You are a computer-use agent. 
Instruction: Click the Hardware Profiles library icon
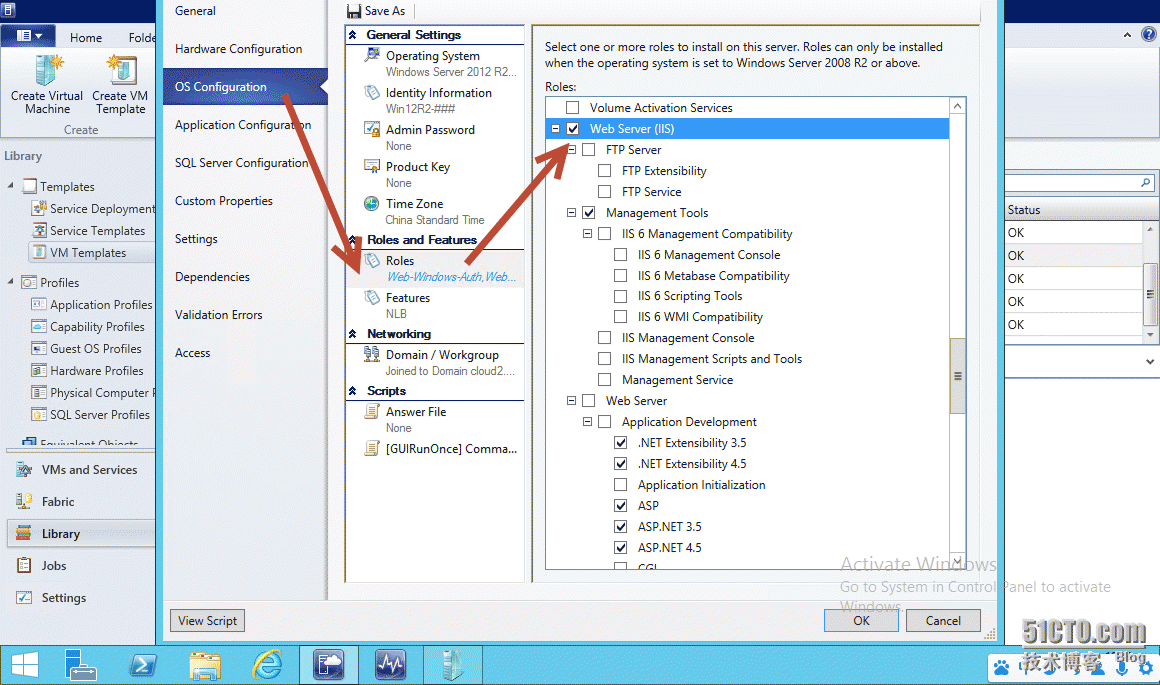pos(39,371)
